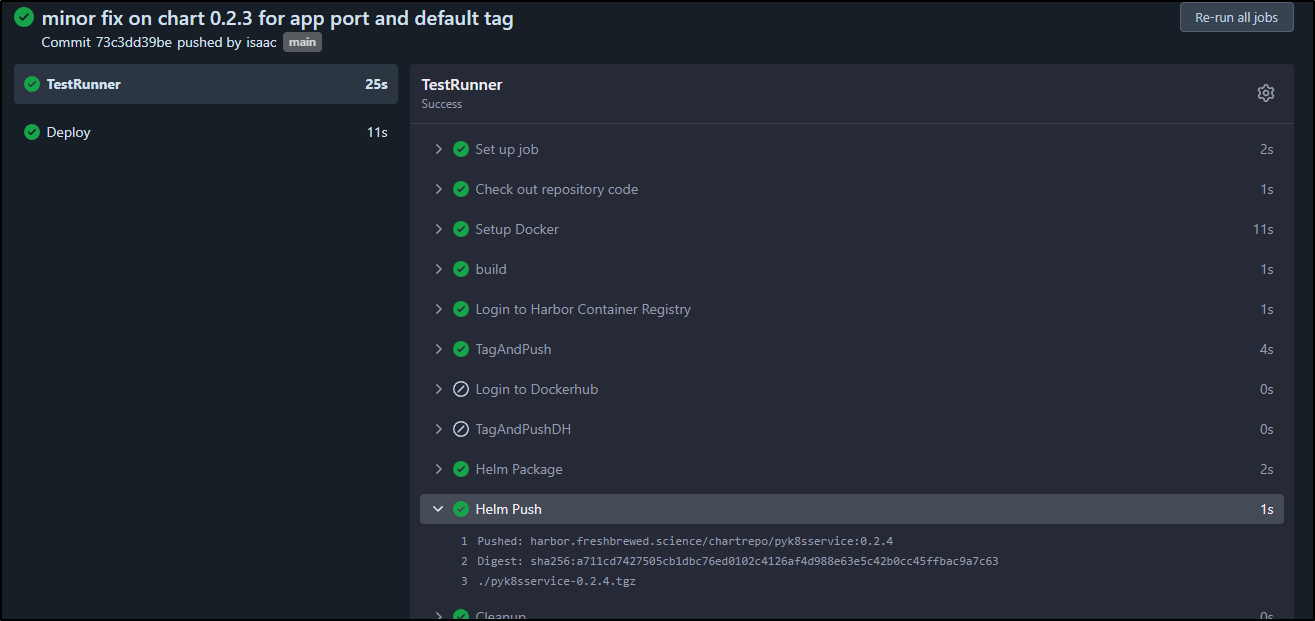Image resolution: width=1315 pixels, height=621 pixels.
Task: Click the green check icon for Helm Push
Action: pos(461,509)
